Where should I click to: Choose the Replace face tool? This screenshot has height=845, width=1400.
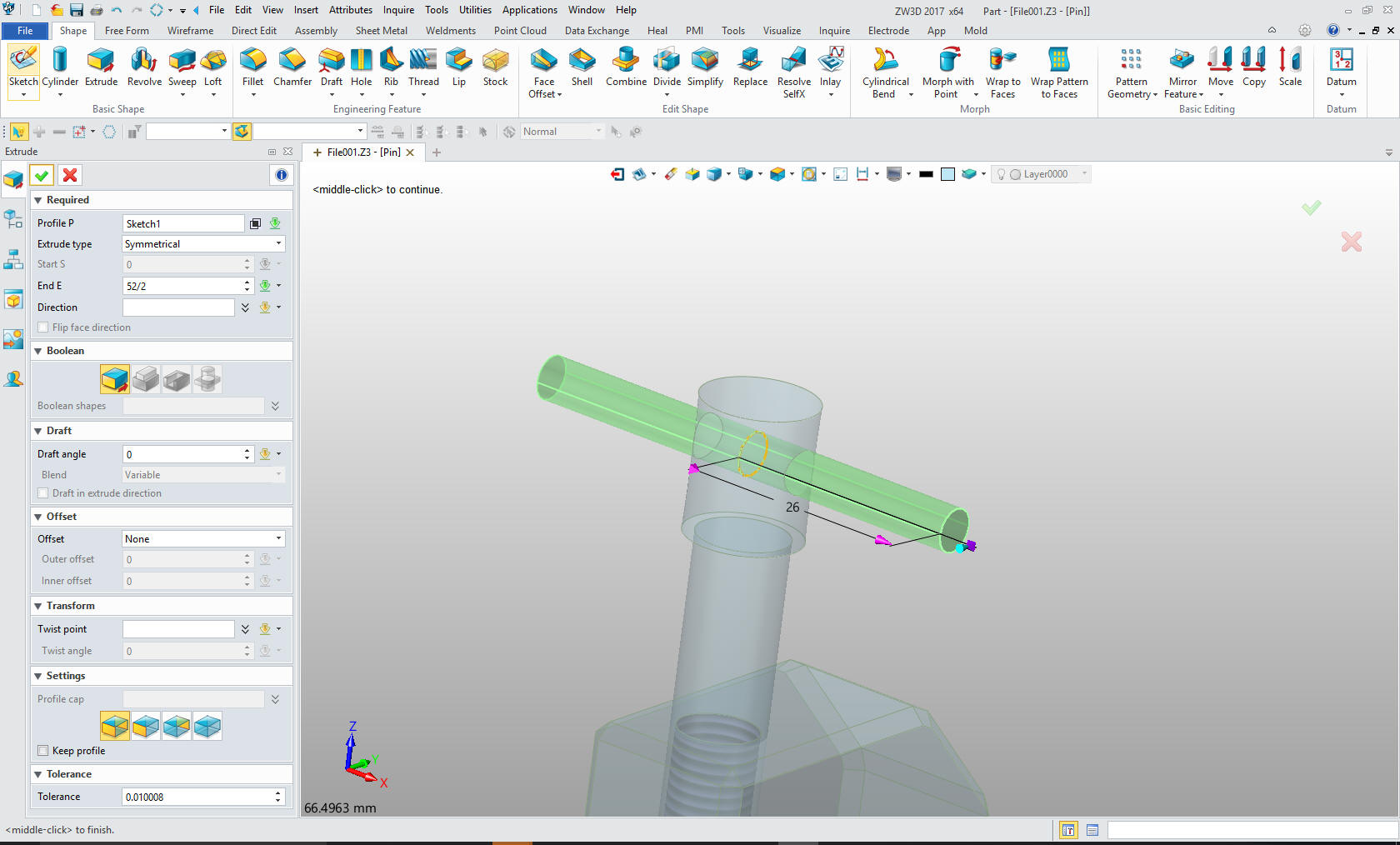pos(750,67)
